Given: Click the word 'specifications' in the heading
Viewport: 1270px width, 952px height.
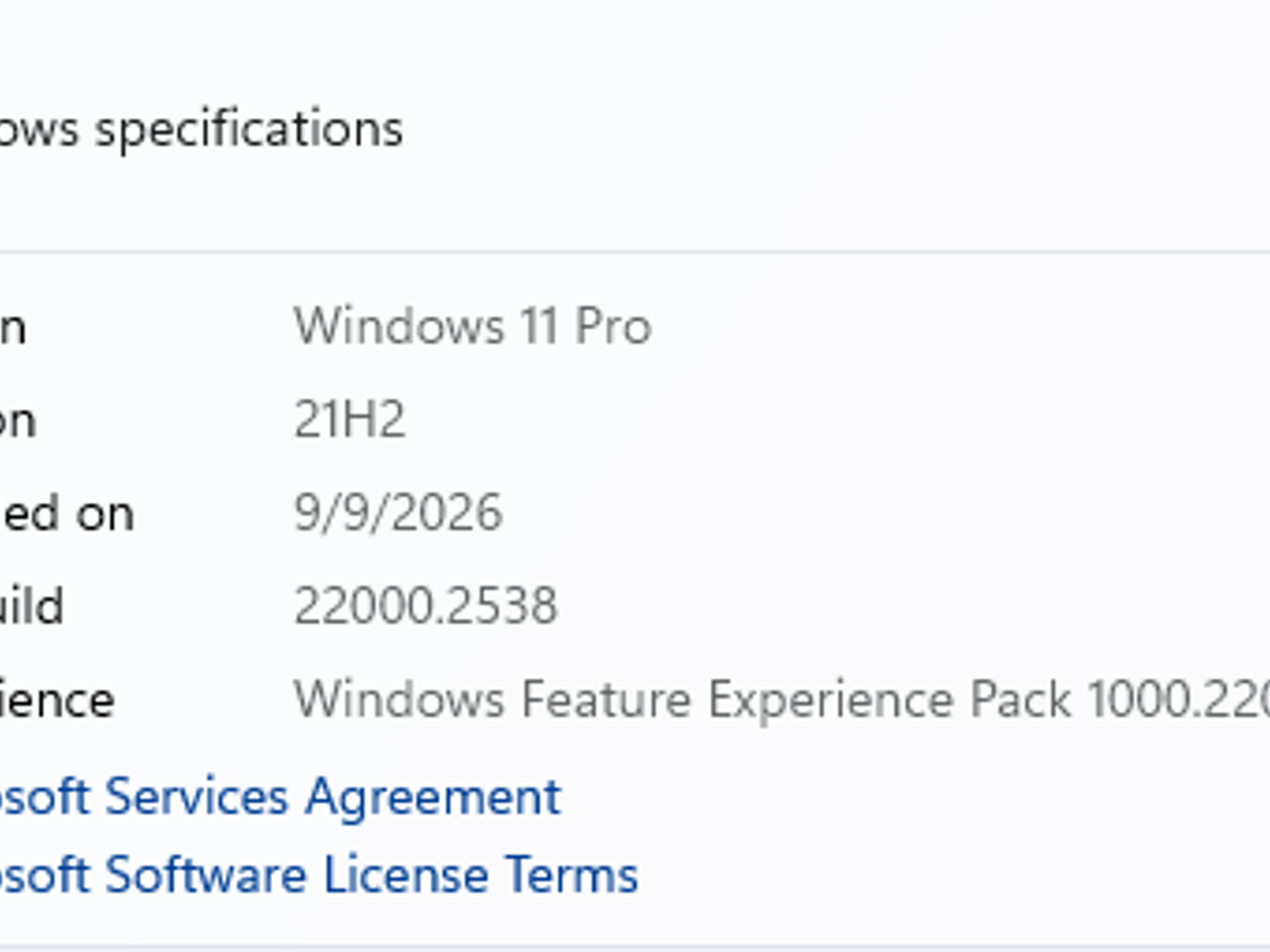Looking at the screenshot, I should pos(249,131).
